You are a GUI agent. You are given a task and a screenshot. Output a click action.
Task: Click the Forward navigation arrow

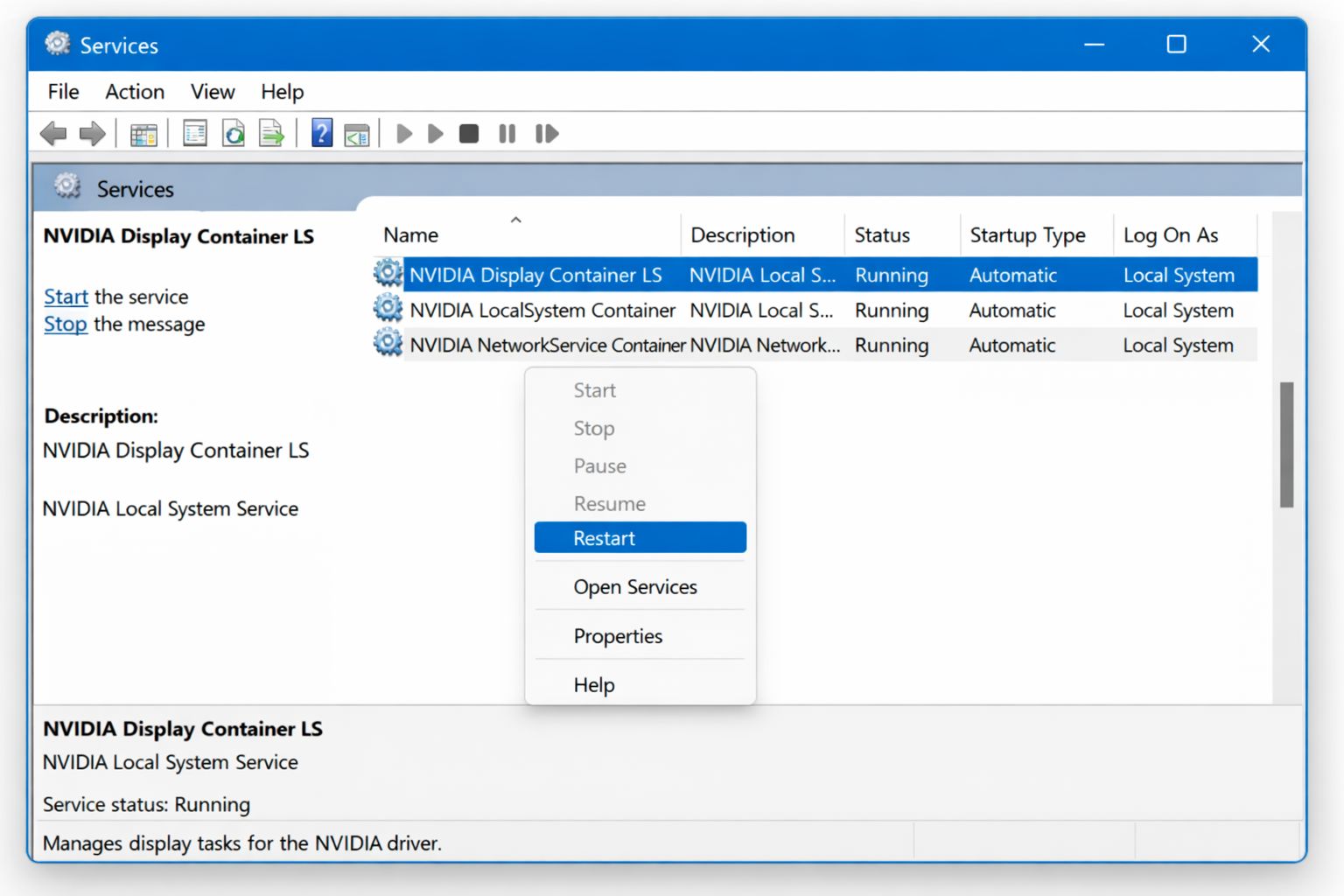91,133
